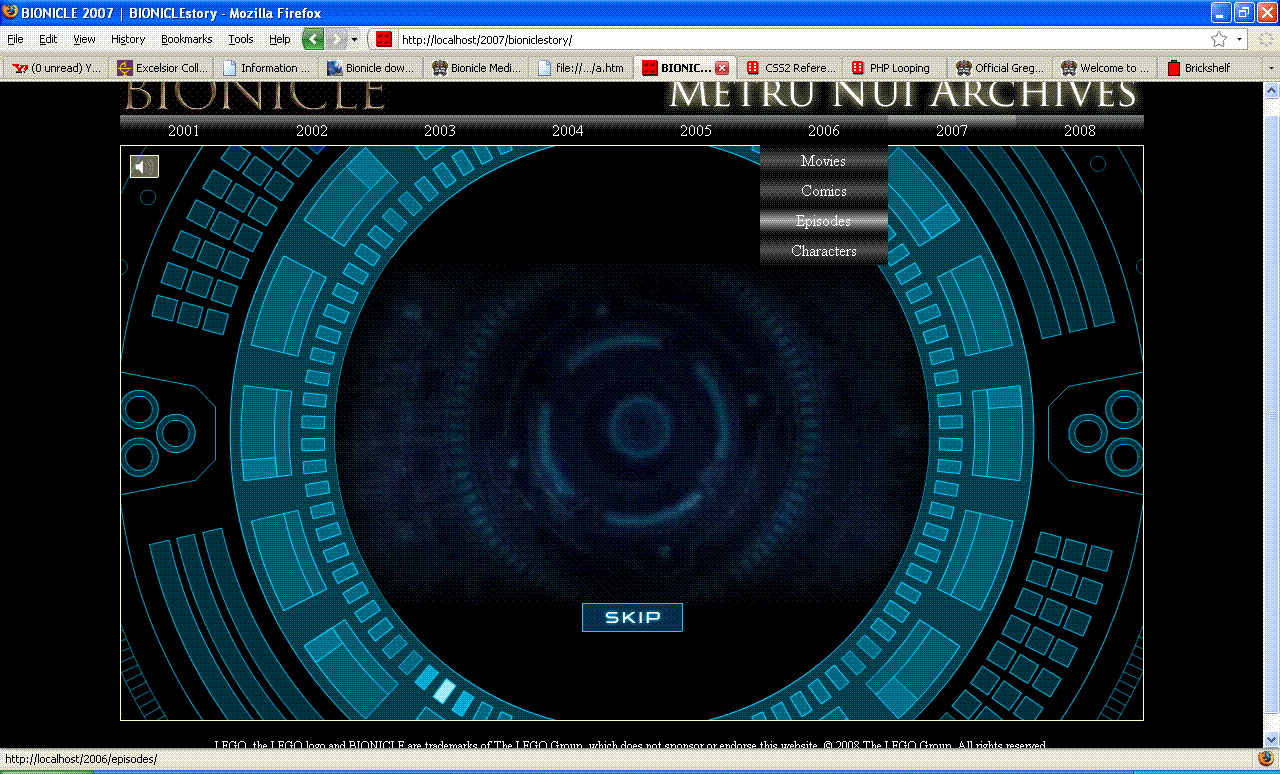Go to the 2006 archive year
Image resolution: width=1280 pixels, height=774 pixels.
point(824,131)
